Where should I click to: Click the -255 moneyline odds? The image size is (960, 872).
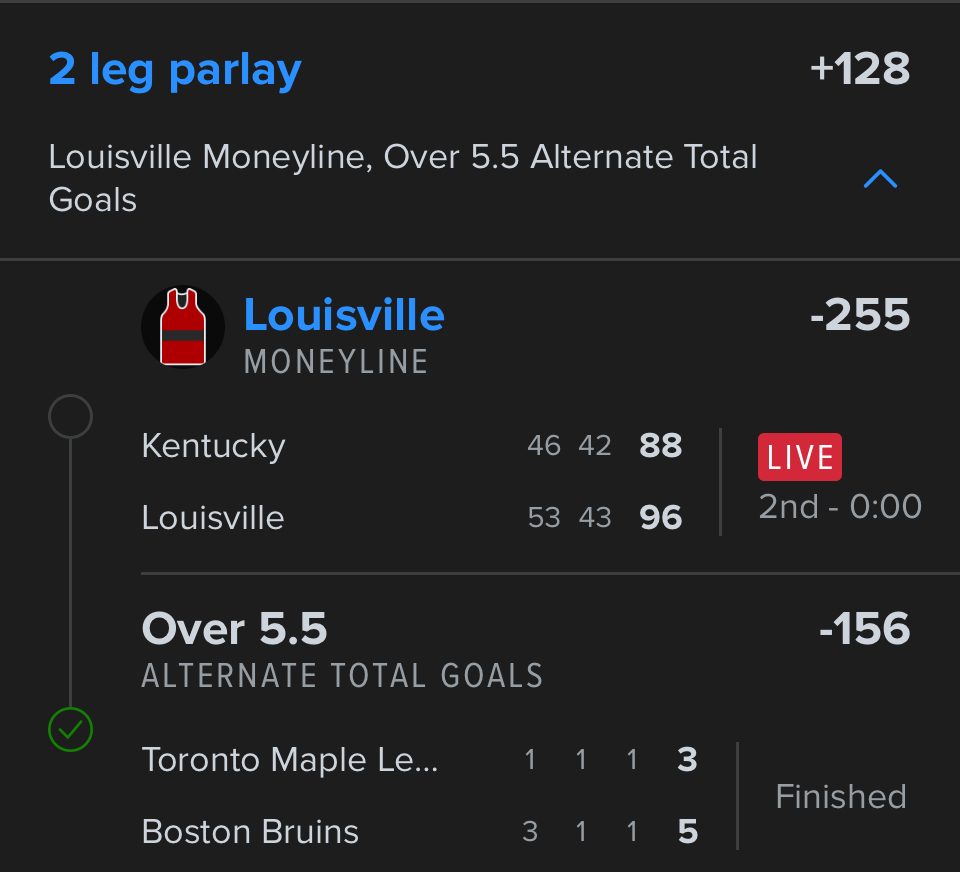pos(859,316)
